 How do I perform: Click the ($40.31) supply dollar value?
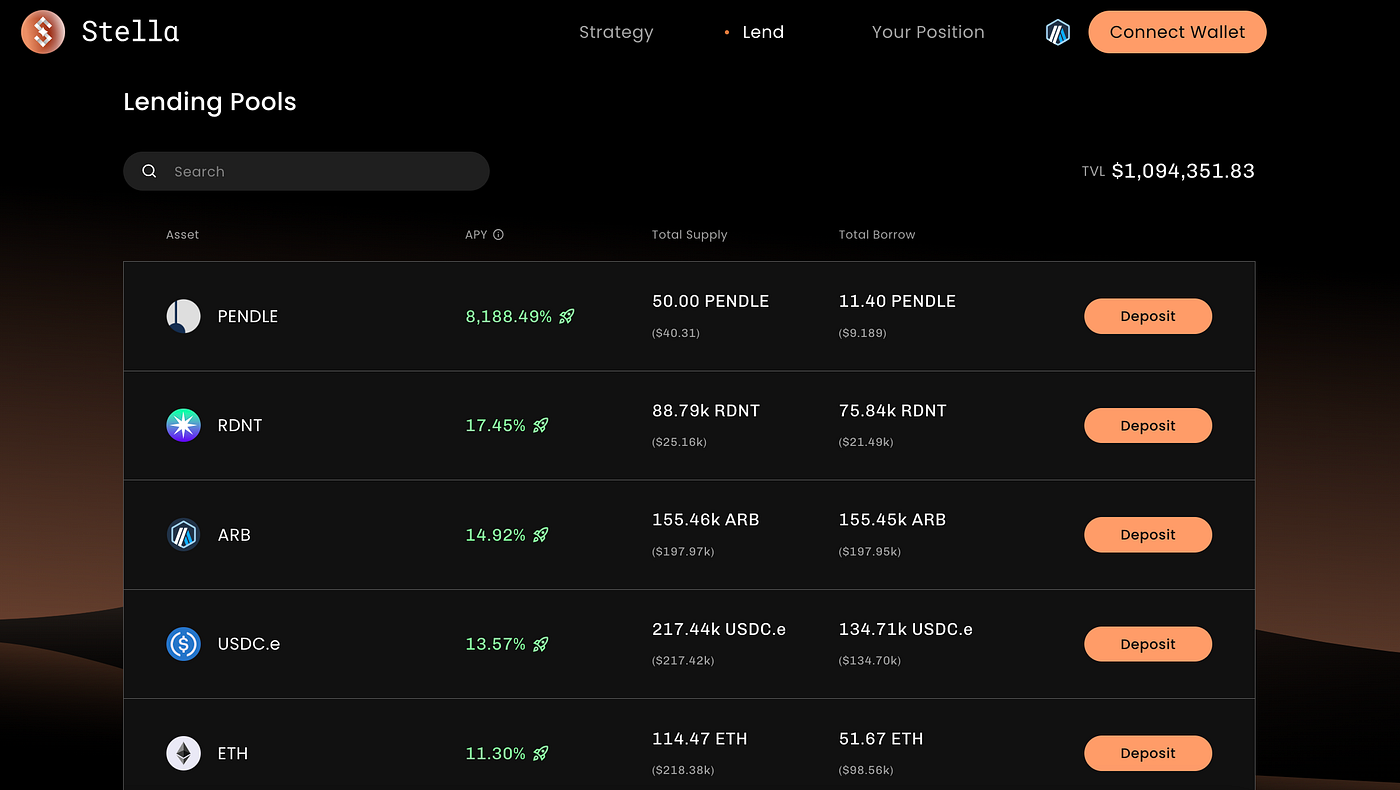[x=676, y=333]
